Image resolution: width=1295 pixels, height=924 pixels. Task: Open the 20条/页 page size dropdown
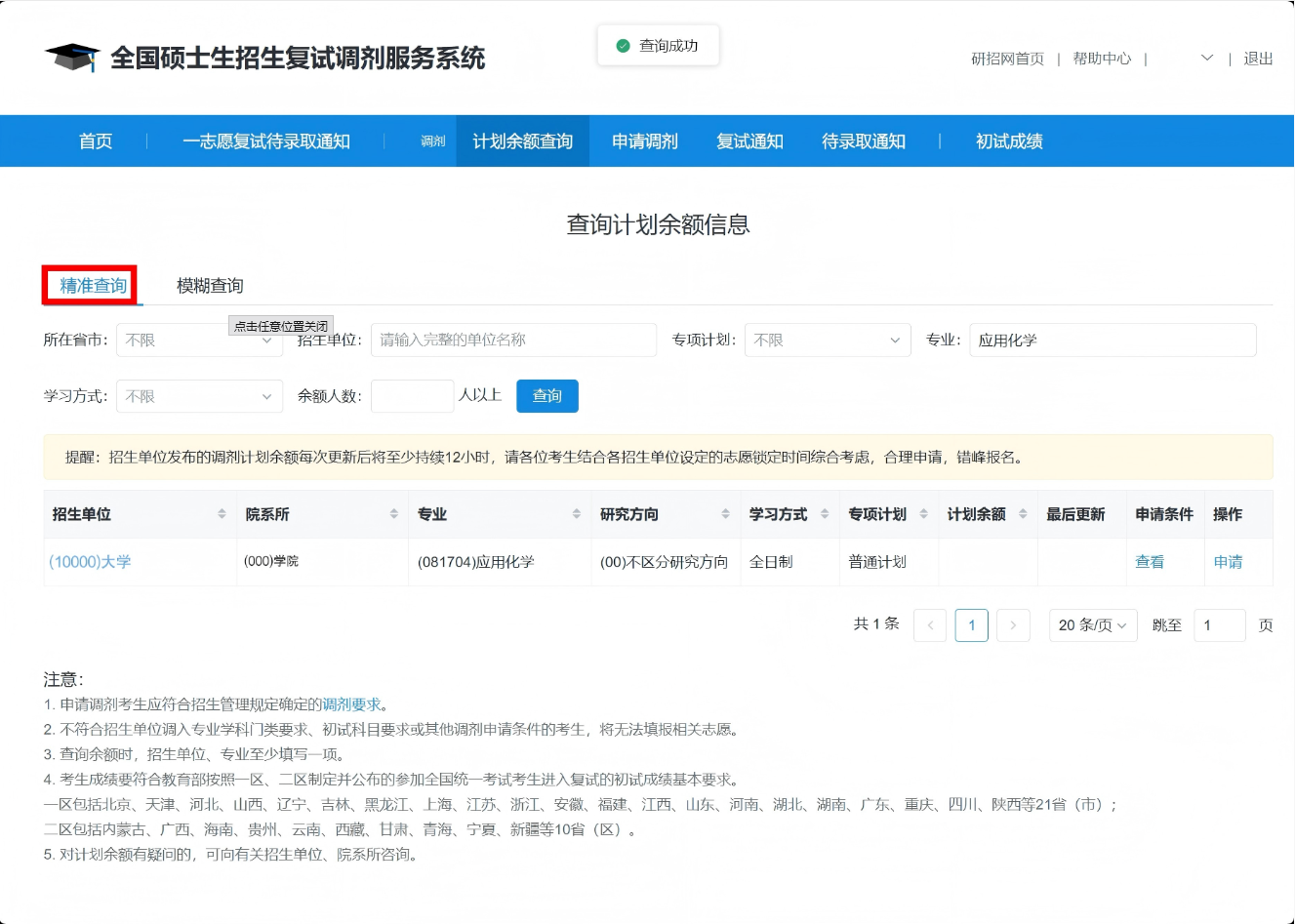(x=1092, y=625)
